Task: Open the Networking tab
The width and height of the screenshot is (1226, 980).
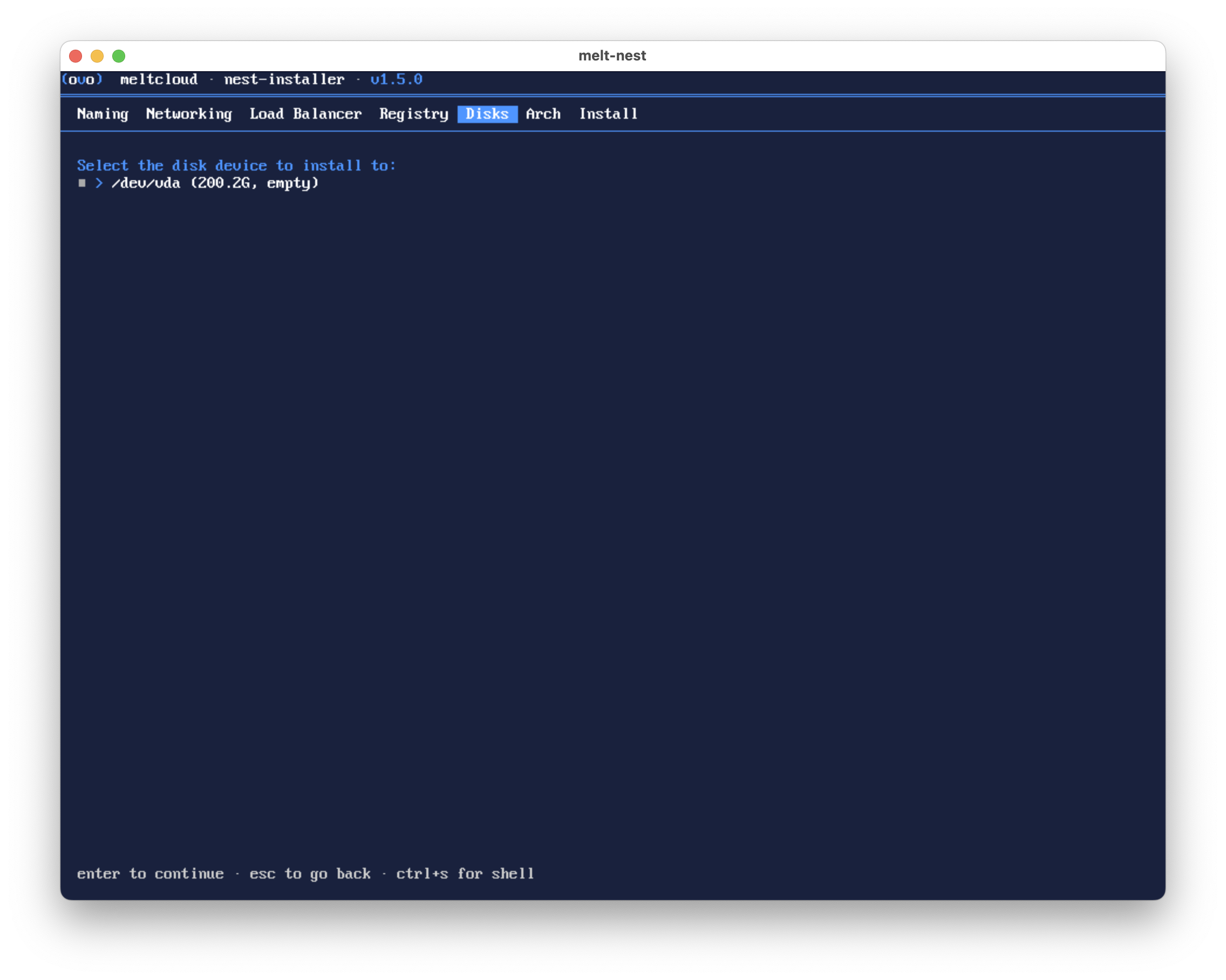Action: tap(189, 114)
